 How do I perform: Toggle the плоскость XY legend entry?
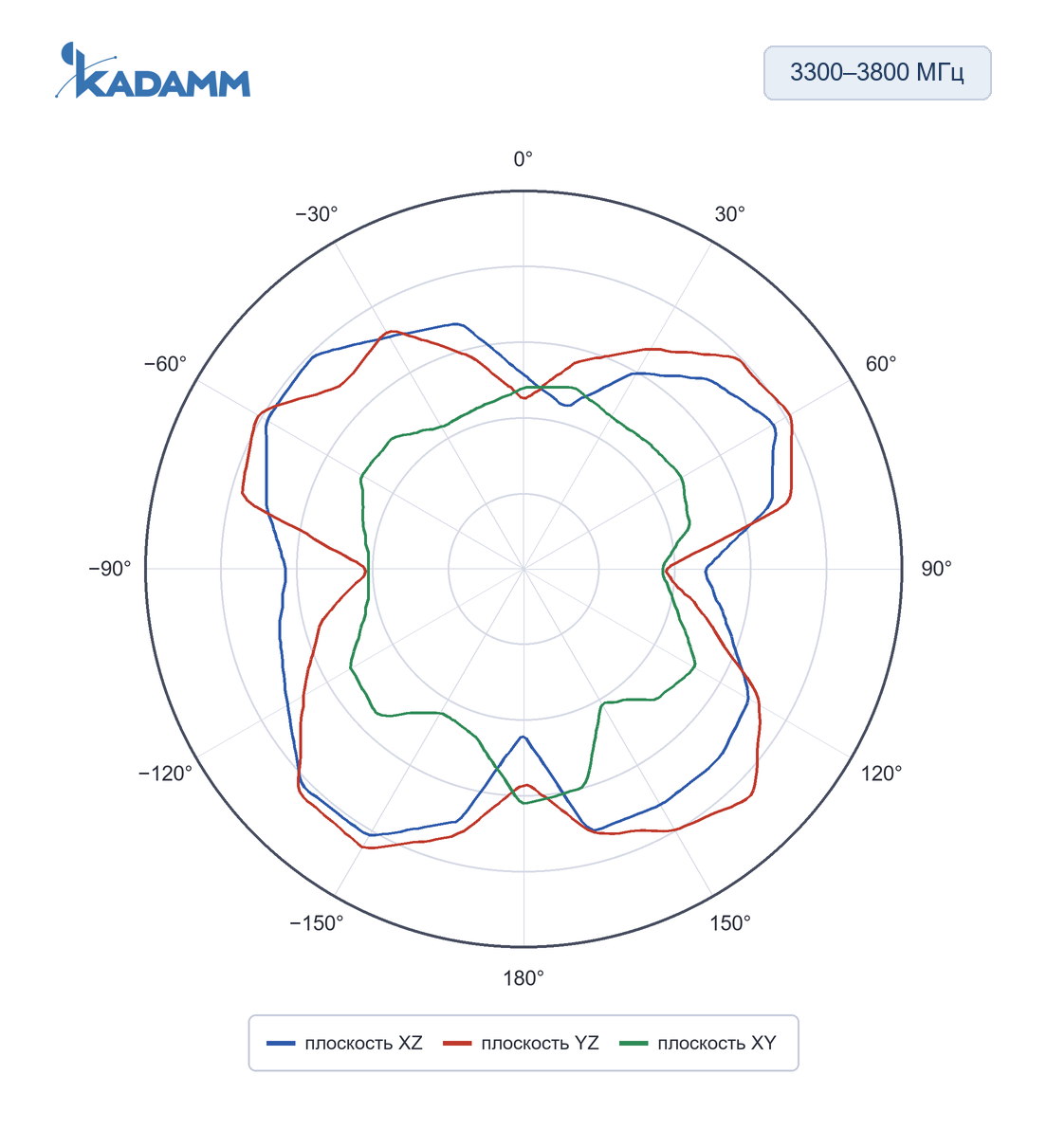pos(698,1043)
